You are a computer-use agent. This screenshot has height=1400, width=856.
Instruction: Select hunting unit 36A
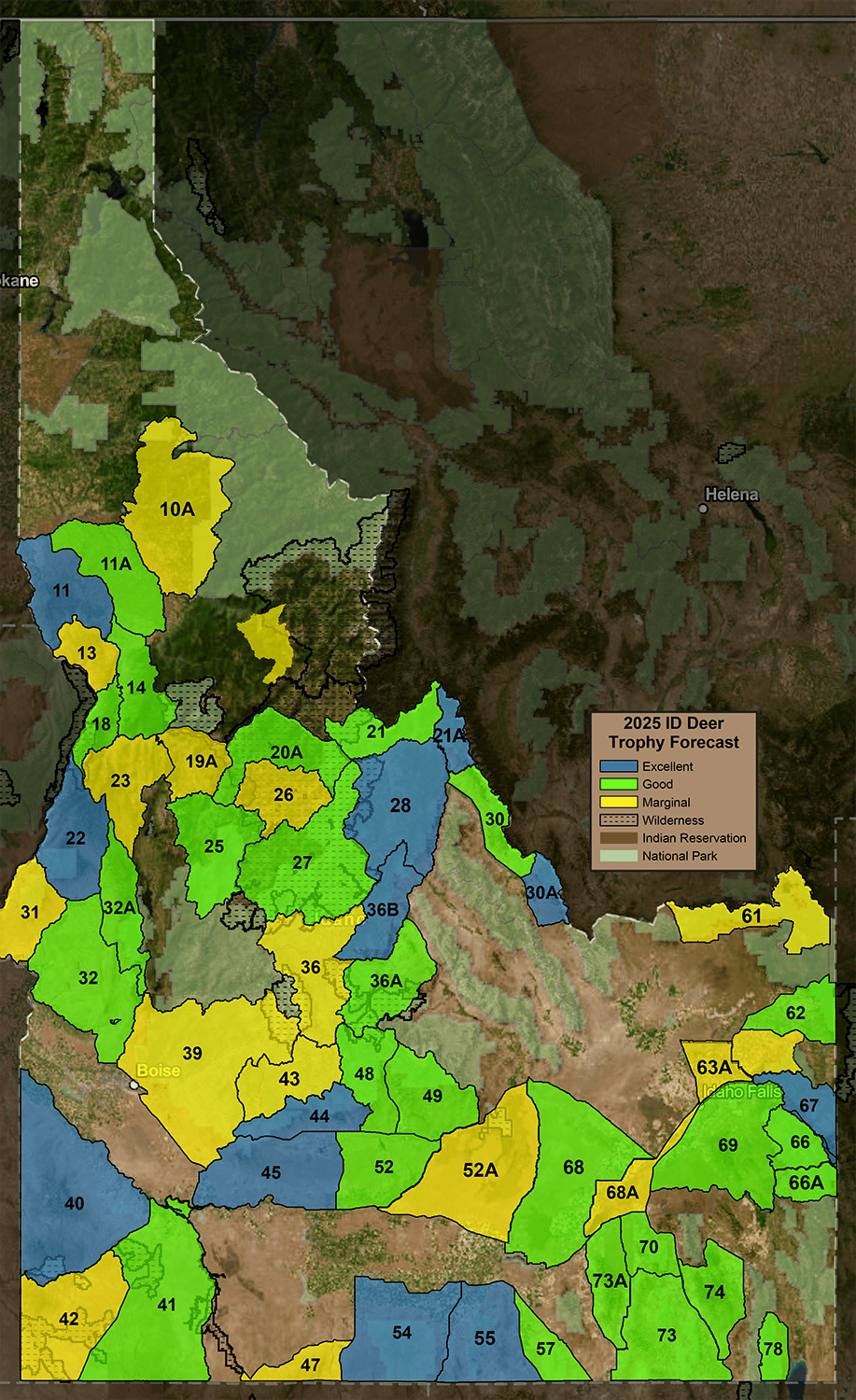click(x=386, y=982)
